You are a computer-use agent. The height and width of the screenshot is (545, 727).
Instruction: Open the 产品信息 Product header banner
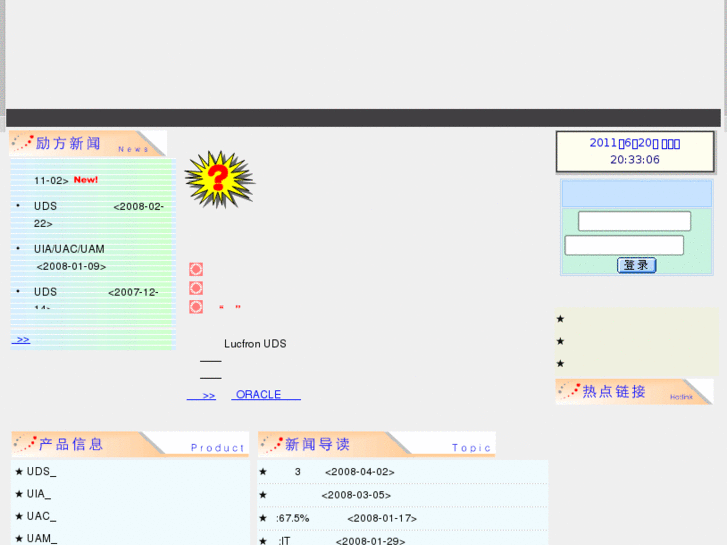[x=130, y=444]
